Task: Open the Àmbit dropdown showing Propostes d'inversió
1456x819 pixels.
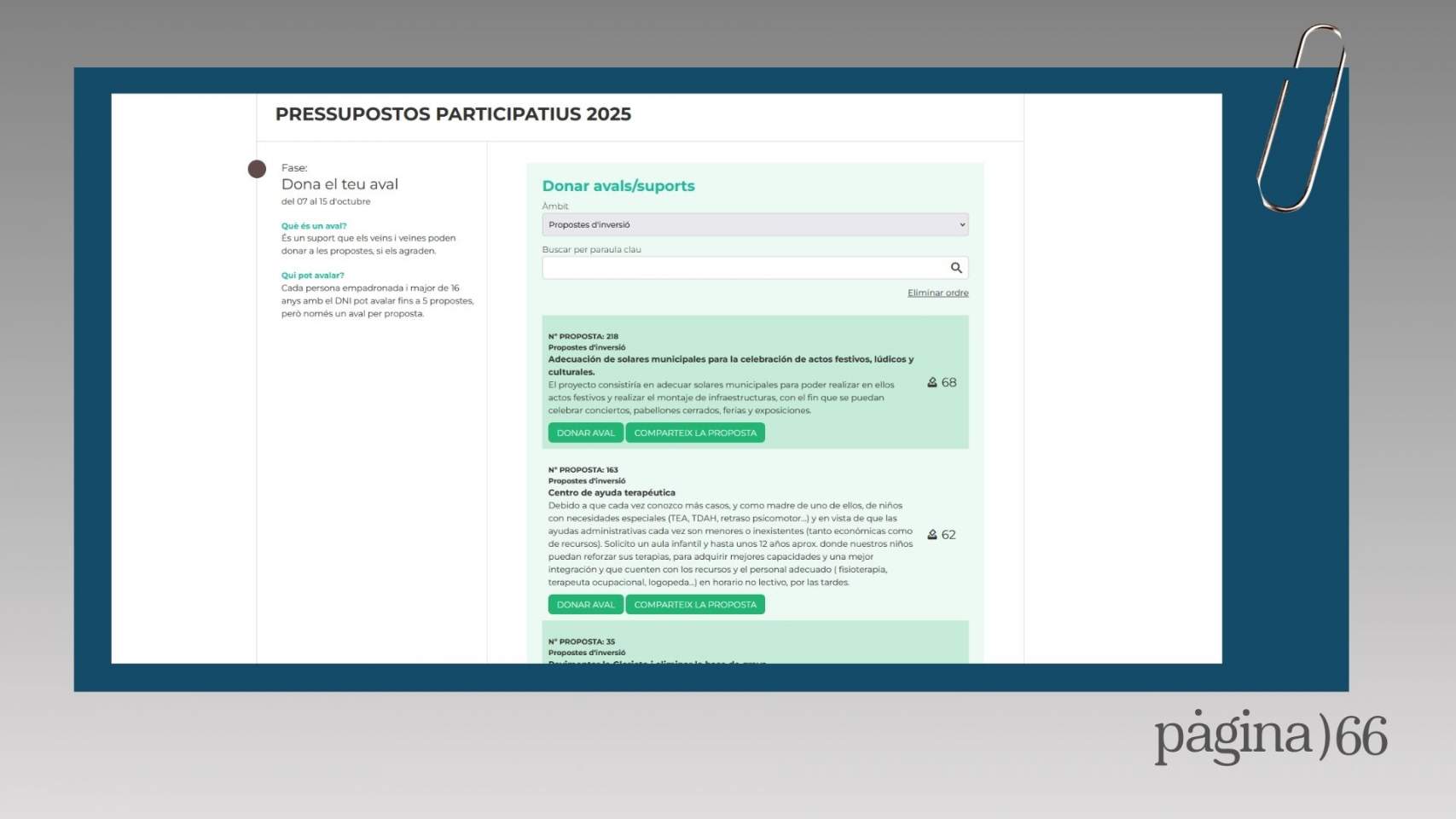Action: 754,225
